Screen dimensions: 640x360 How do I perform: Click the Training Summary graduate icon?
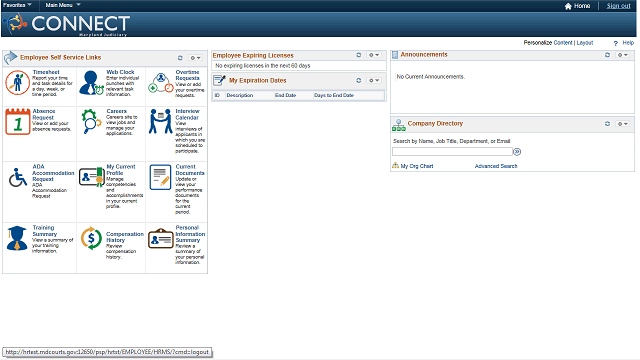(17, 238)
